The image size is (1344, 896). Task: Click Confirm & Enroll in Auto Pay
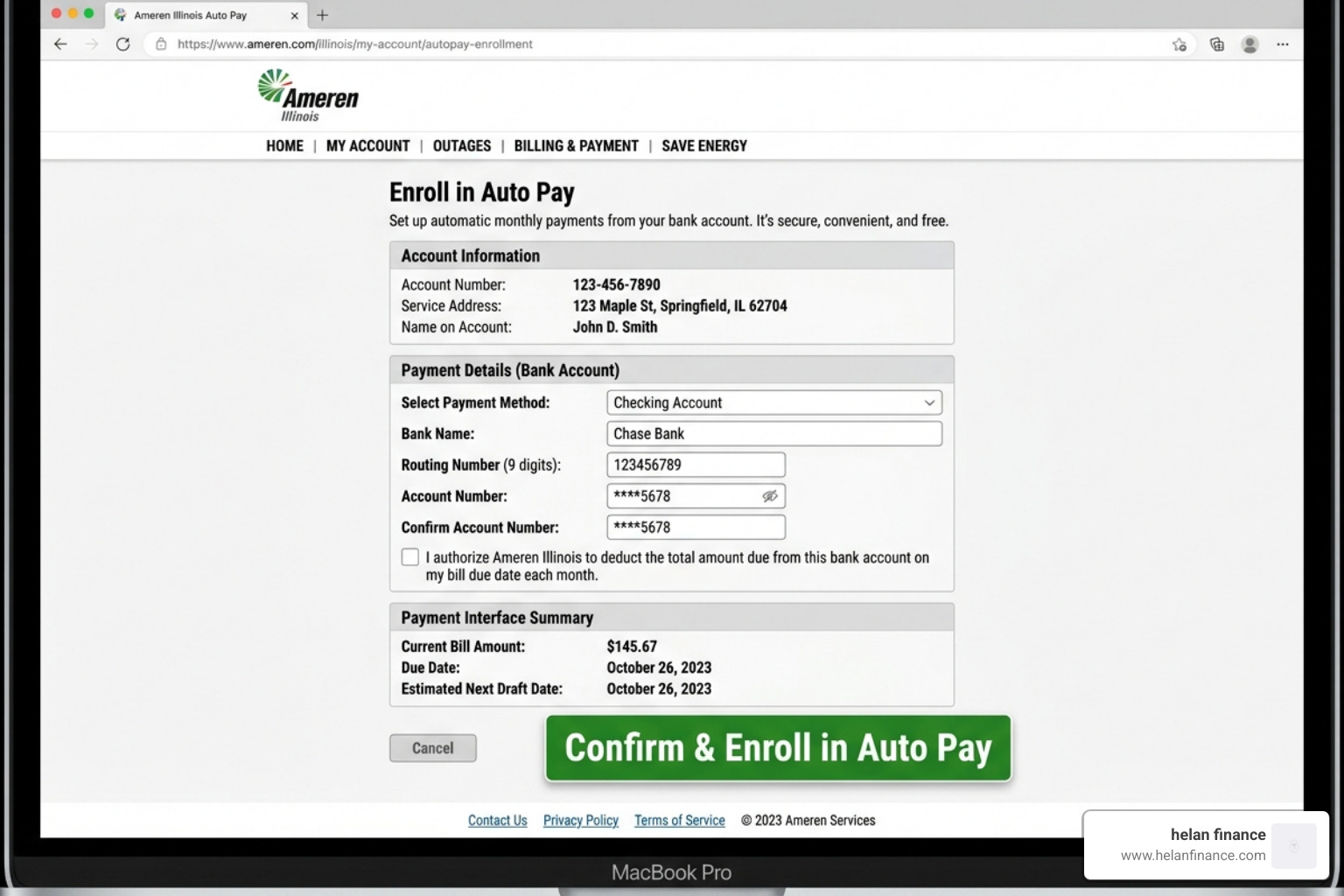pos(777,748)
